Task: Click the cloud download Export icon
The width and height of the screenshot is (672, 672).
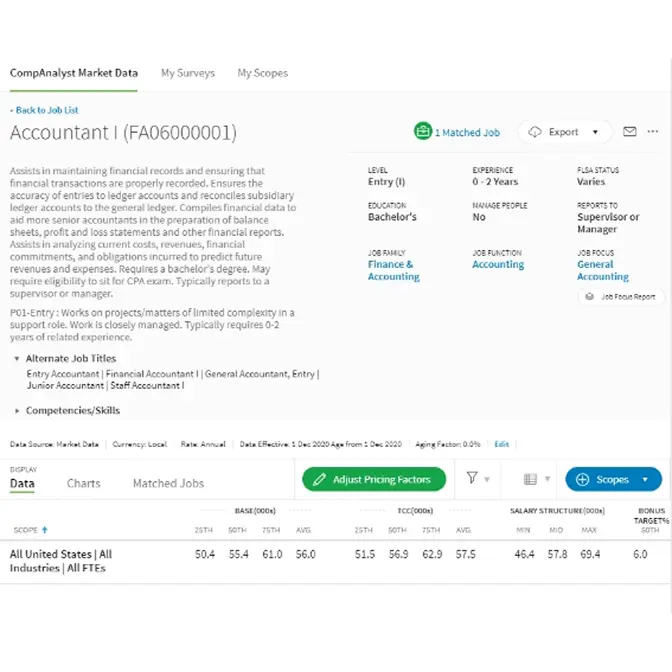Action: pos(534,132)
